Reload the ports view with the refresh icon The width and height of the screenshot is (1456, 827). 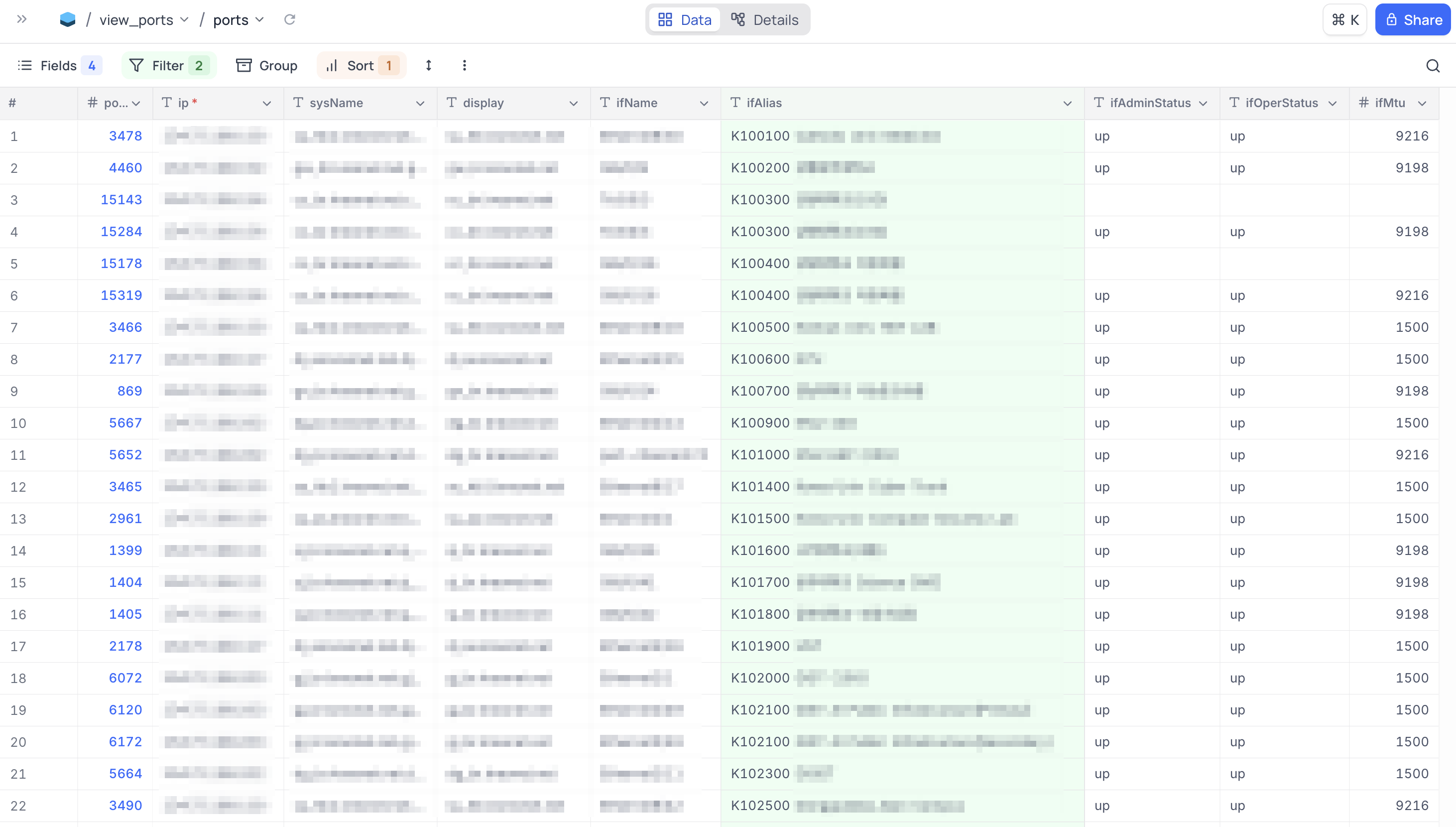(x=289, y=20)
